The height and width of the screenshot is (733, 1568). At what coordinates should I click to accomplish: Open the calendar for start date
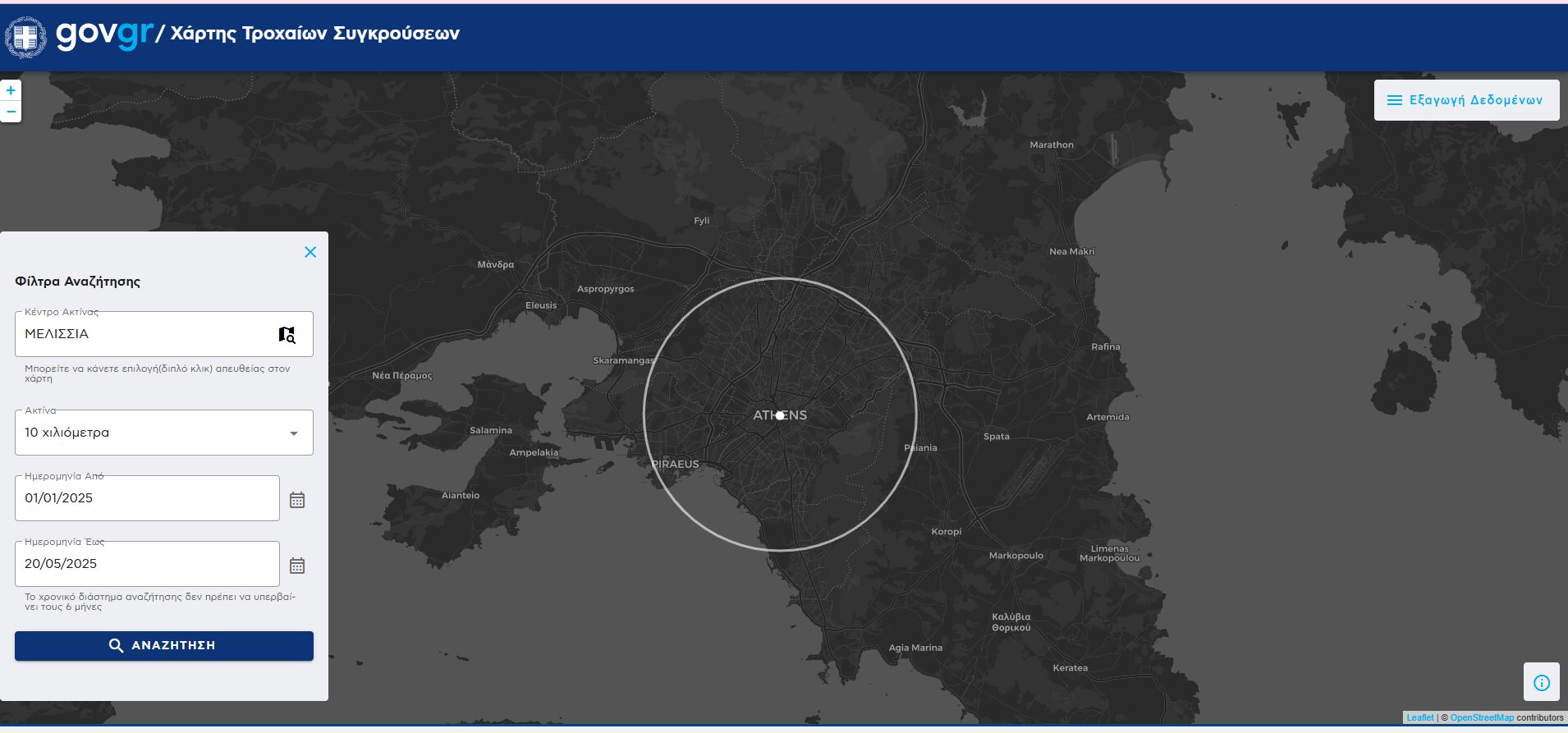(297, 500)
